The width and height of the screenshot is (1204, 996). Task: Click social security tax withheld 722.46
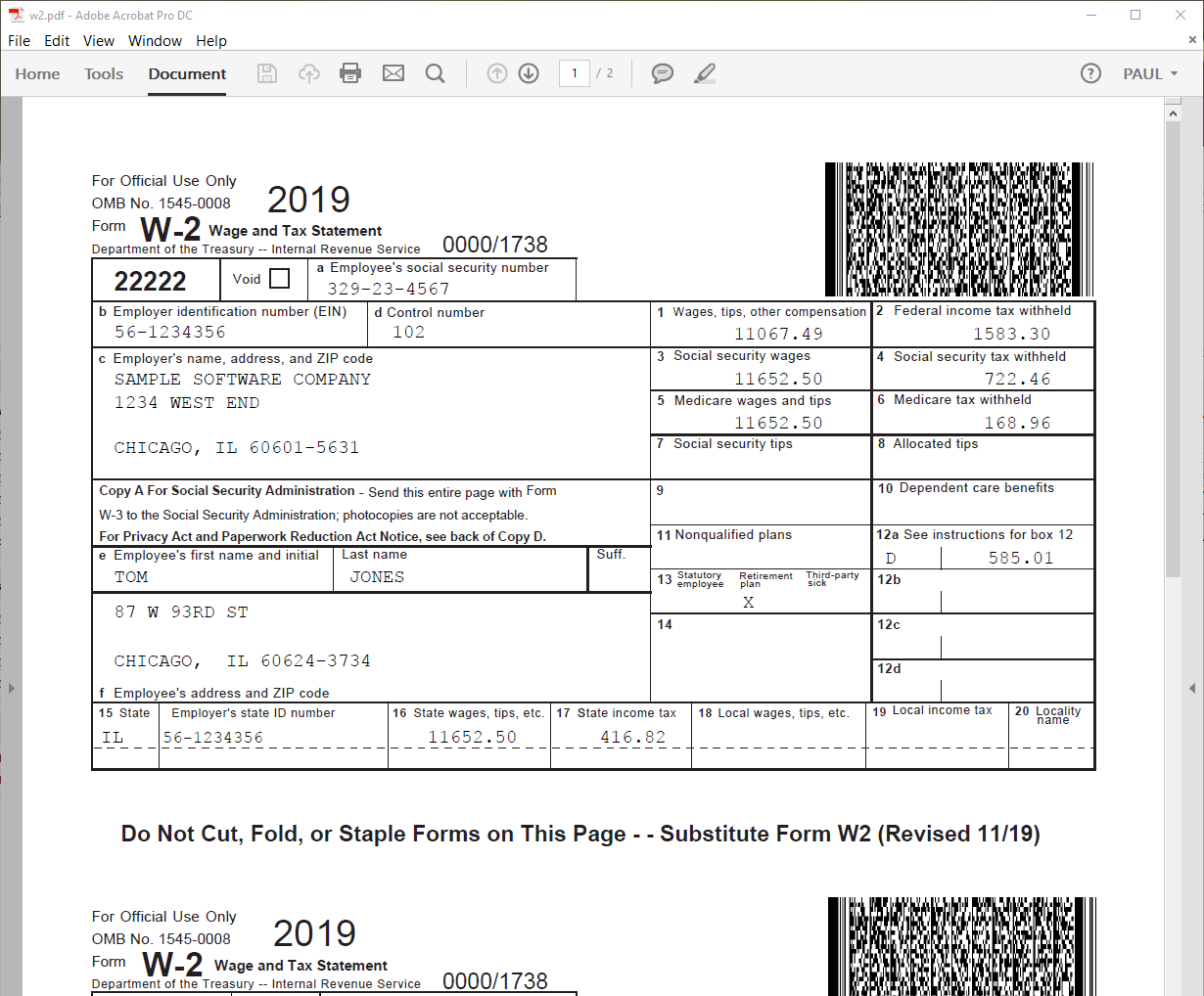(1018, 379)
